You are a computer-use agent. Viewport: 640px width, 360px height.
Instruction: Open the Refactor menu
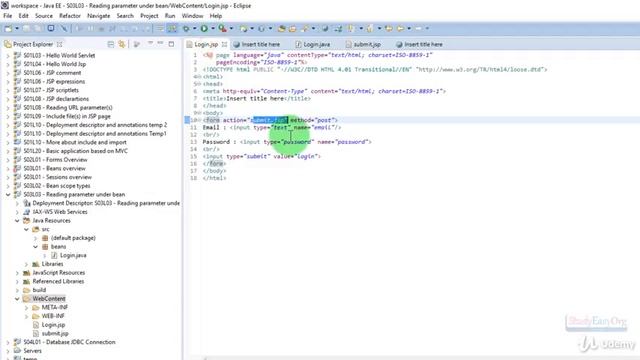70,16
